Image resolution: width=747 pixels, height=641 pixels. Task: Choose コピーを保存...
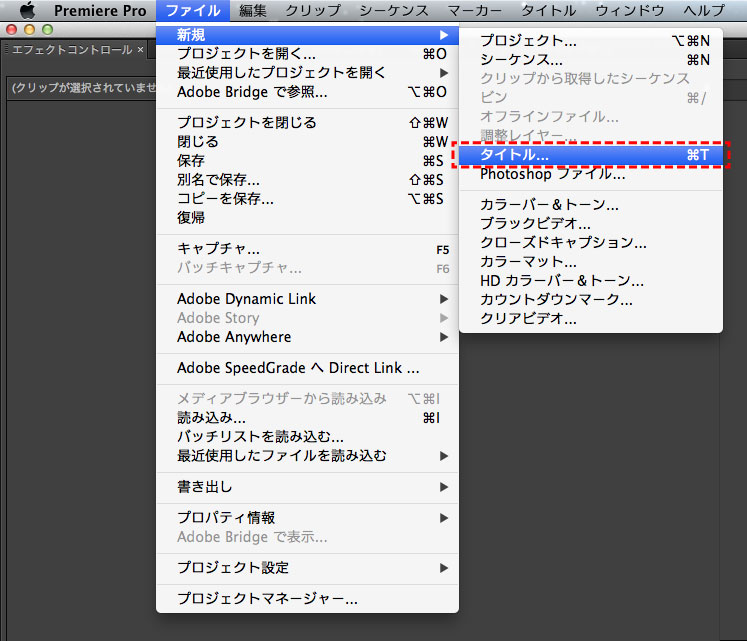(307, 199)
